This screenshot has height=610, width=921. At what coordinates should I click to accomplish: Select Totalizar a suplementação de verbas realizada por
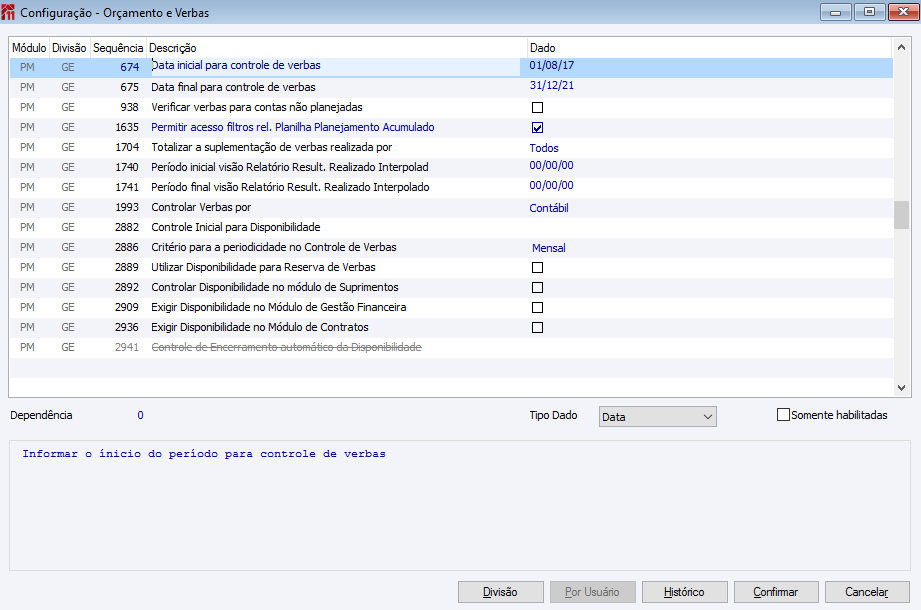451,147
